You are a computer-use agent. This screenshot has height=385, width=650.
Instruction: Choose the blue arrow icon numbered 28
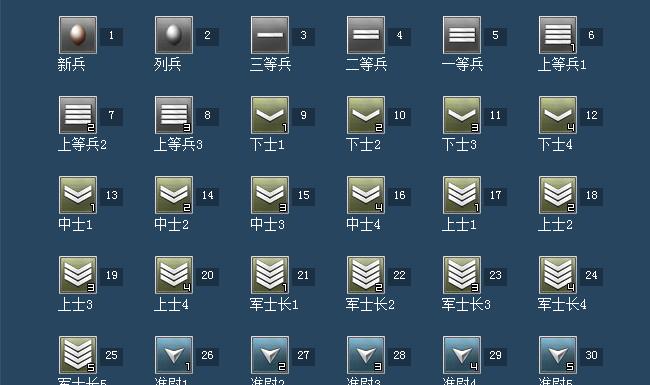tap(366, 355)
